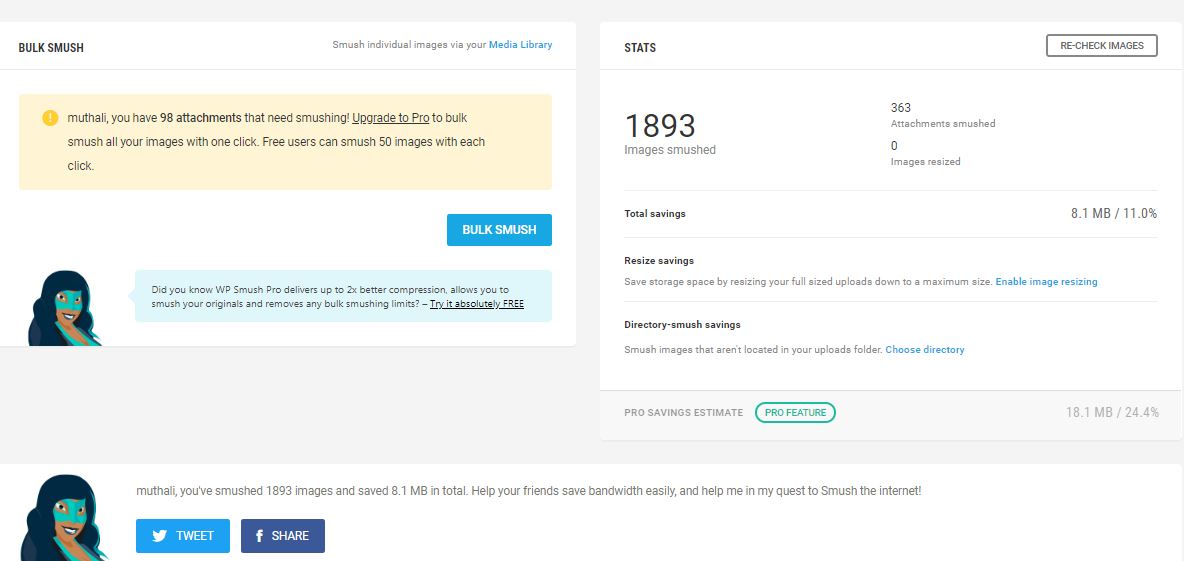Click the Facebook Share button
The height and width of the screenshot is (561, 1184).
282,536
